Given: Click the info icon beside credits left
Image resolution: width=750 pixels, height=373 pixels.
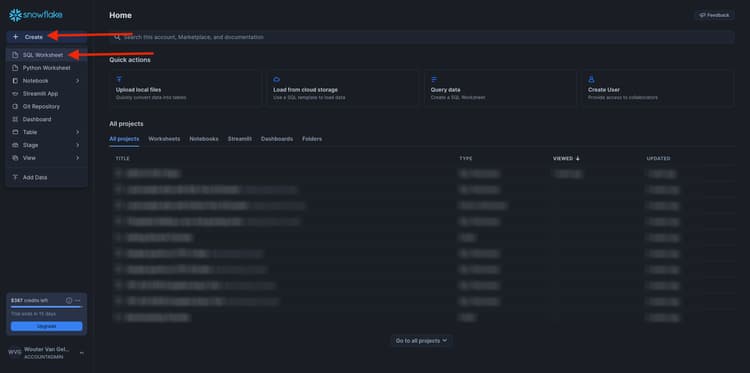Looking at the screenshot, I should [69, 301].
